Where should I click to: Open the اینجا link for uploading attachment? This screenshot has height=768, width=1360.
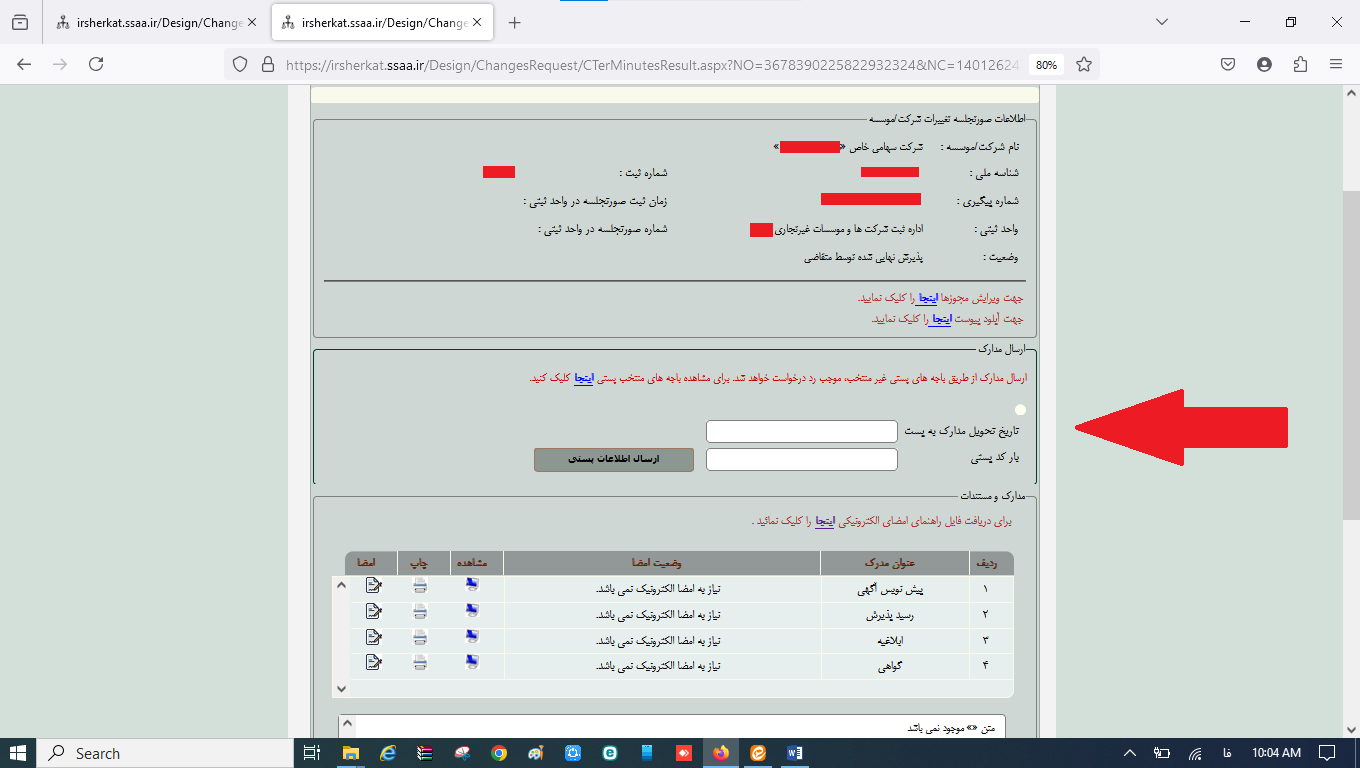(x=938, y=319)
